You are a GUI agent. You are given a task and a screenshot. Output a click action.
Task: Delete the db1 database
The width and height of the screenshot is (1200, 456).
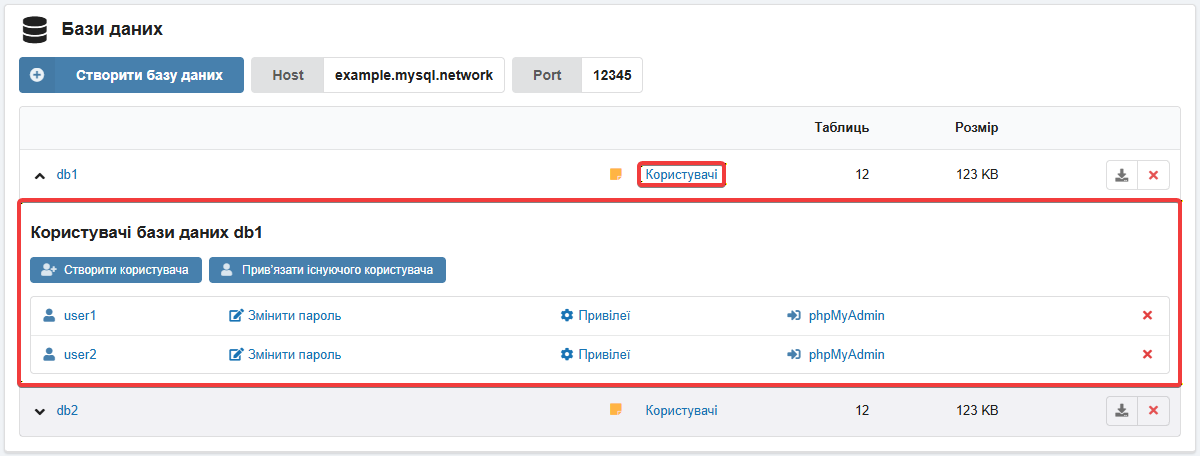[x=1153, y=175]
